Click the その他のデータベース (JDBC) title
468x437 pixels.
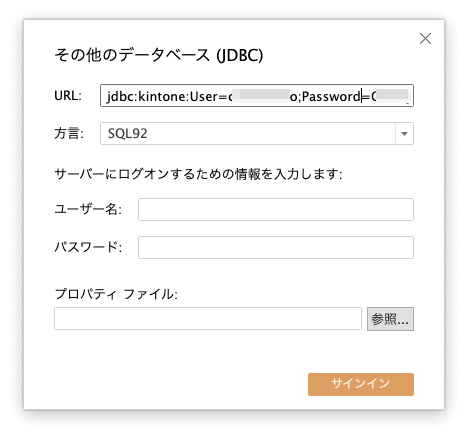click(x=159, y=55)
